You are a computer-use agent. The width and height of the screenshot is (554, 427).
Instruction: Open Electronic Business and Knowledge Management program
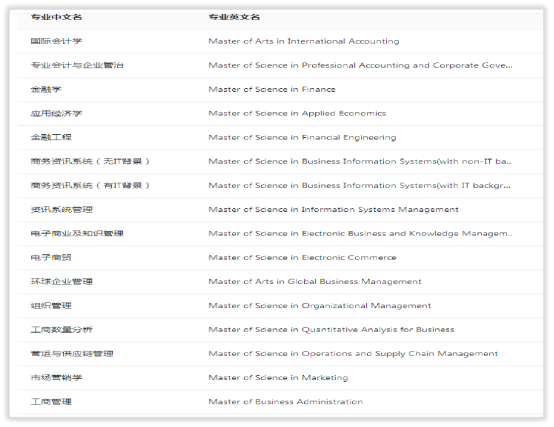click(360, 233)
